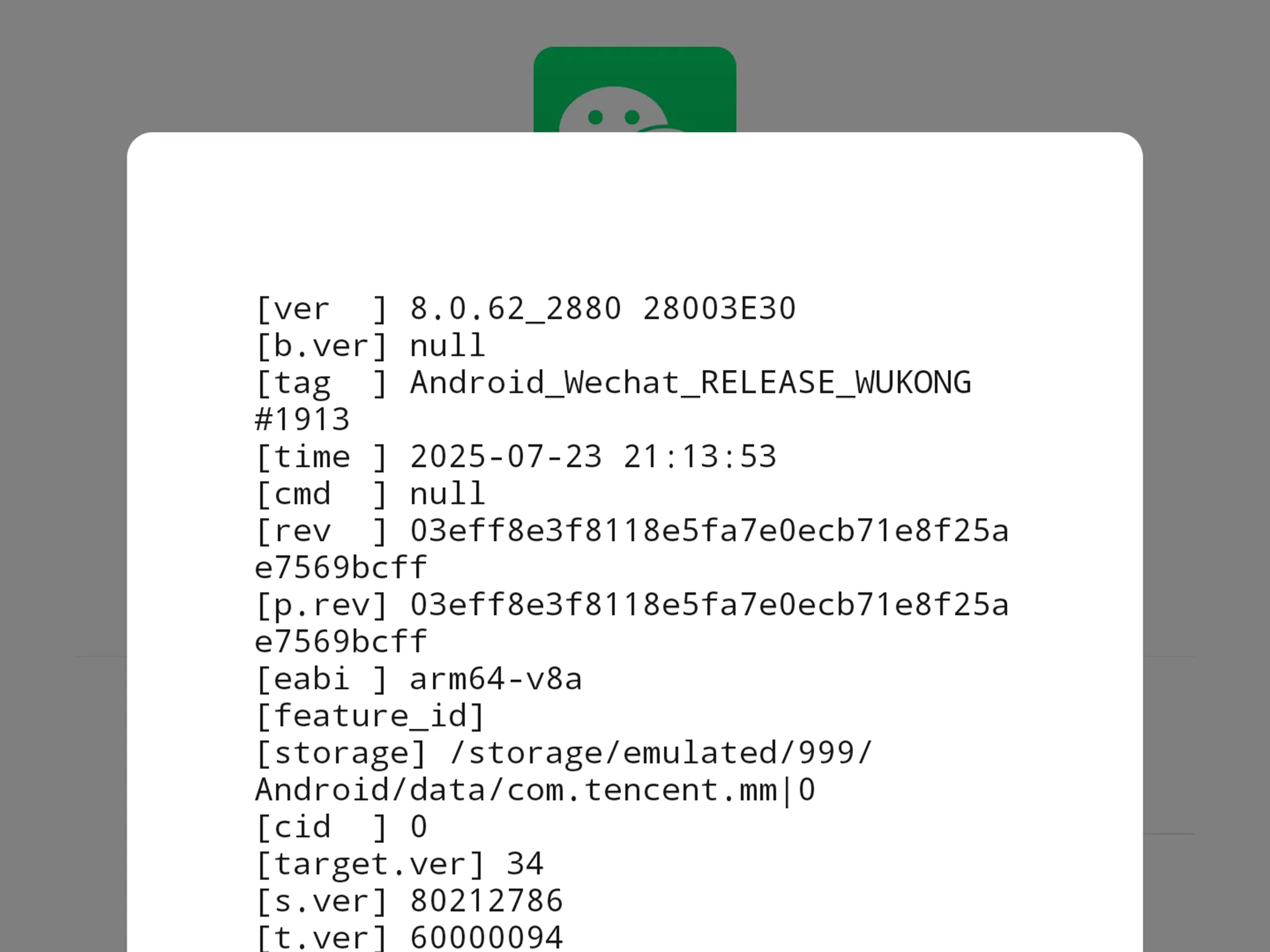
Task: Click the build time 21:13:53
Action: coord(700,457)
